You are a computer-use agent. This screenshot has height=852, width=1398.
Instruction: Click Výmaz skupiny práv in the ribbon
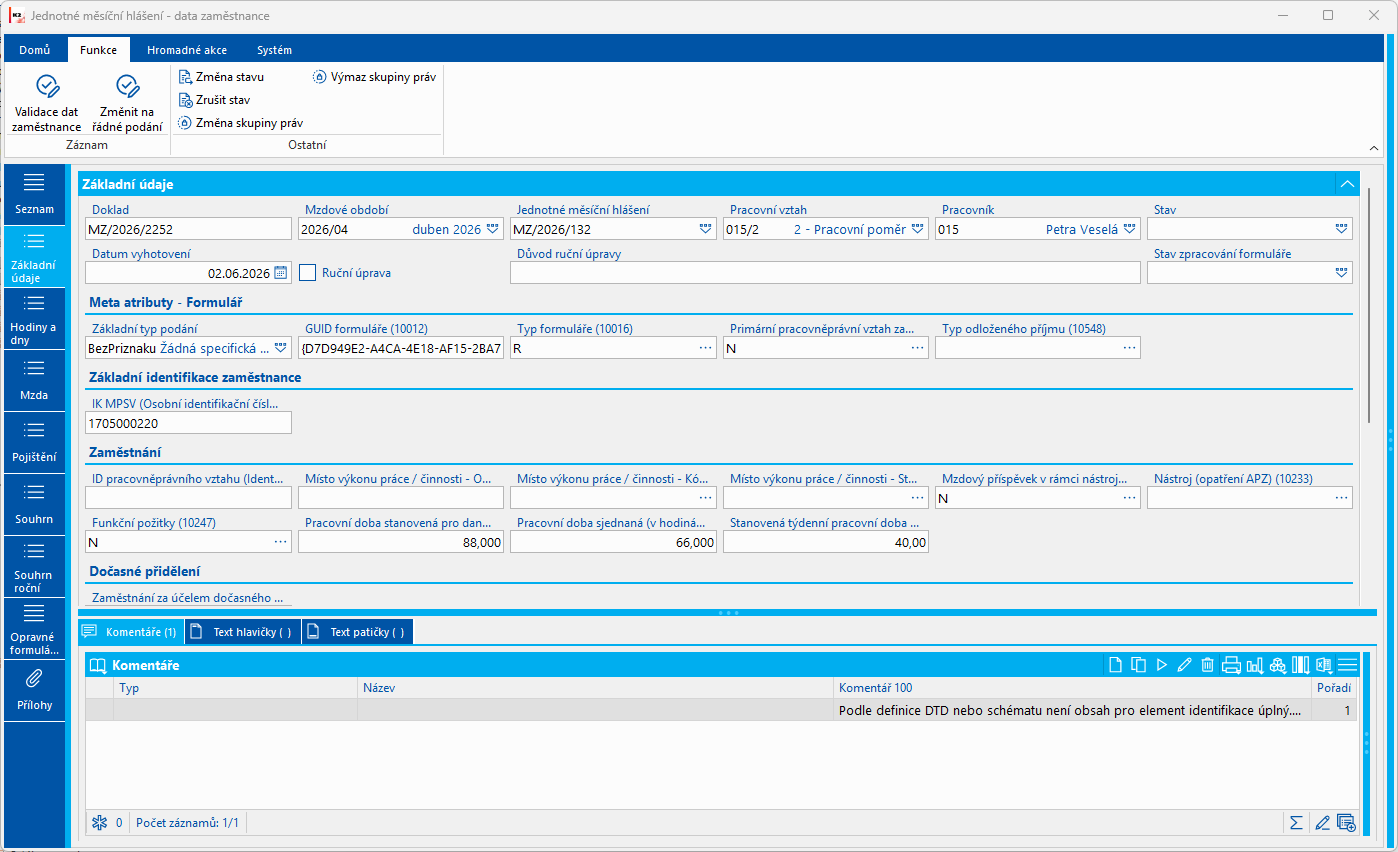(x=375, y=76)
